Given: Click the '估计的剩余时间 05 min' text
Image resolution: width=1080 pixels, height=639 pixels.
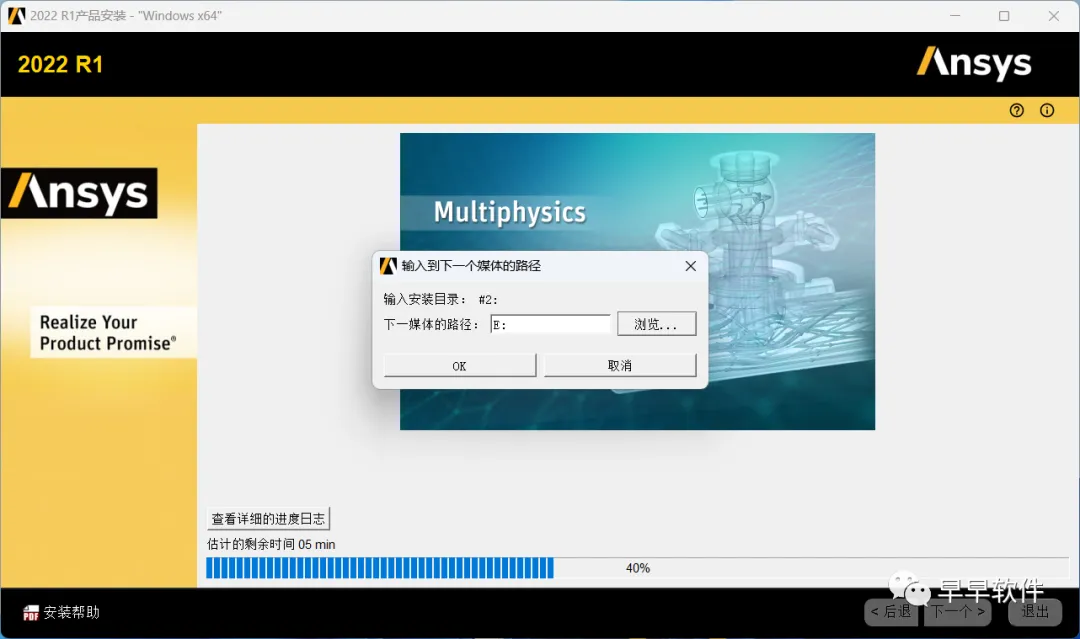Looking at the screenshot, I should click(271, 544).
